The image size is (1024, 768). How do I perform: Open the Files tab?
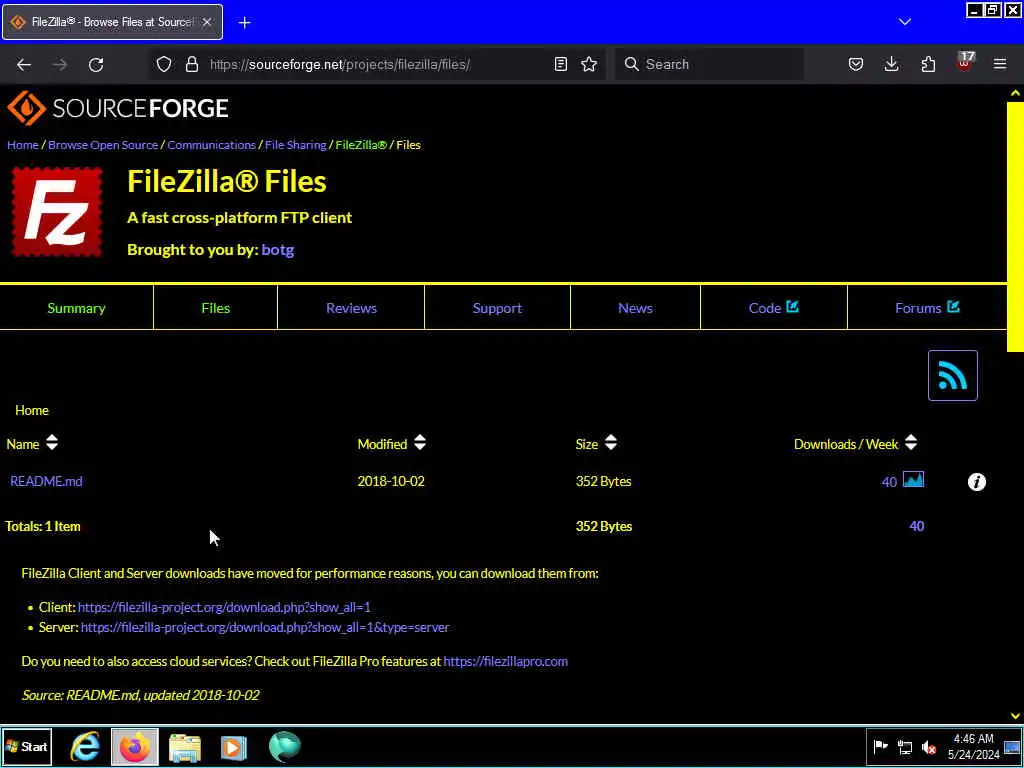point(216,308)
